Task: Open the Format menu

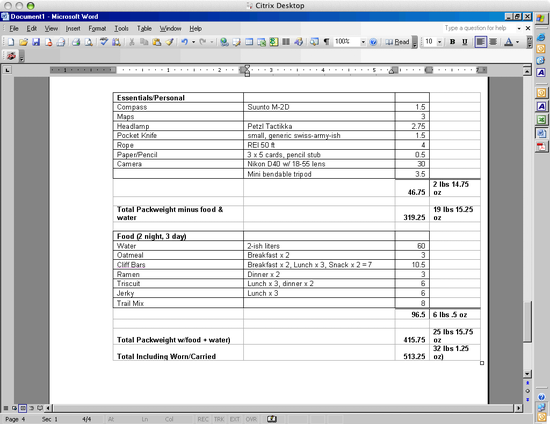Action: (x=97, y=28)
